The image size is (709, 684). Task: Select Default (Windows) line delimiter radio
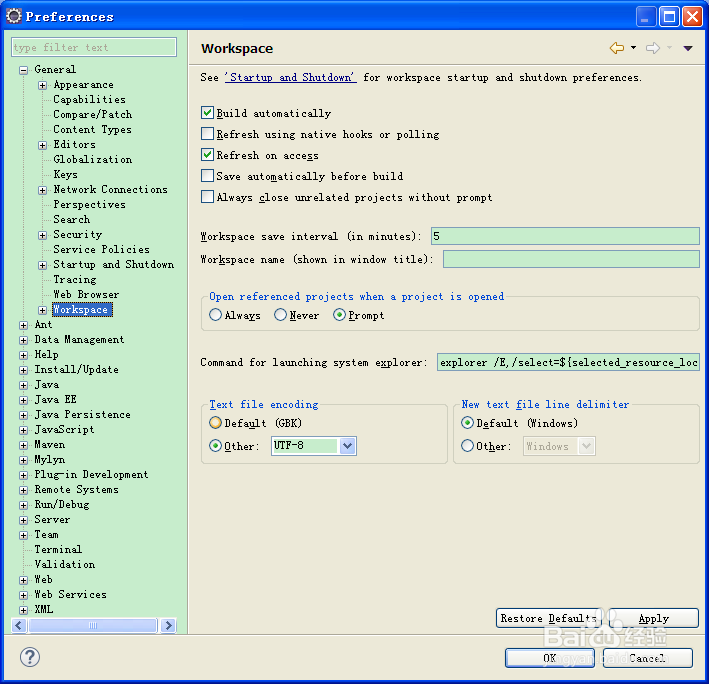pos(468,423)
